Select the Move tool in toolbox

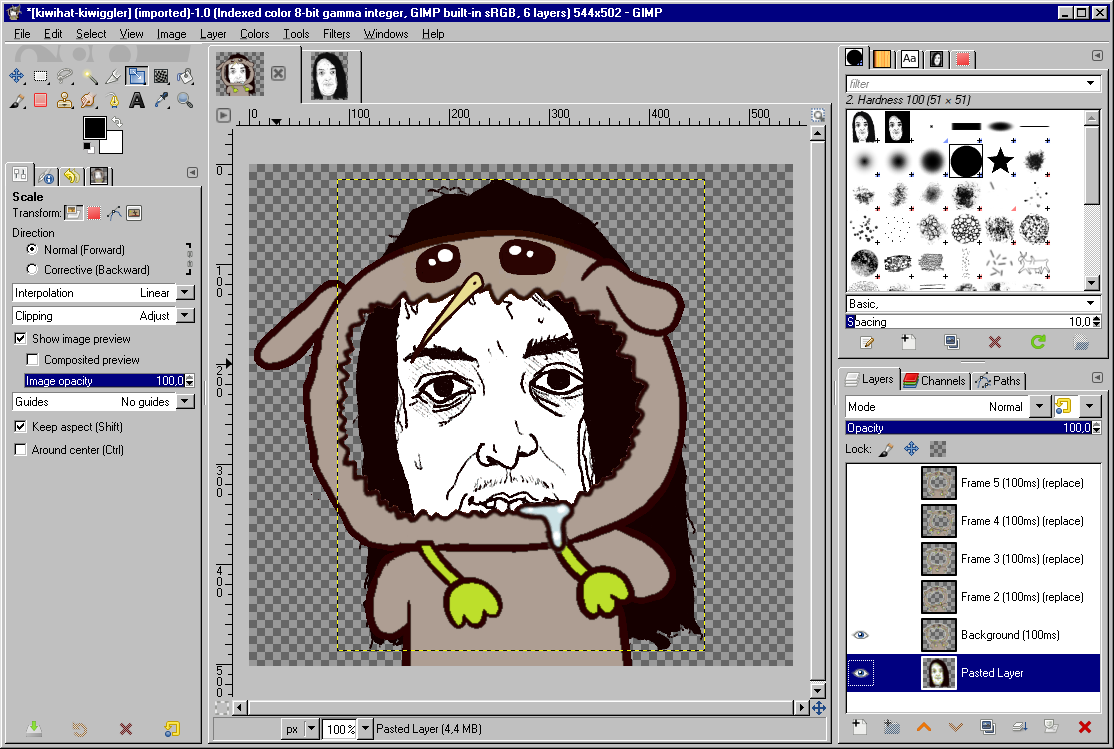click(16, 76)
